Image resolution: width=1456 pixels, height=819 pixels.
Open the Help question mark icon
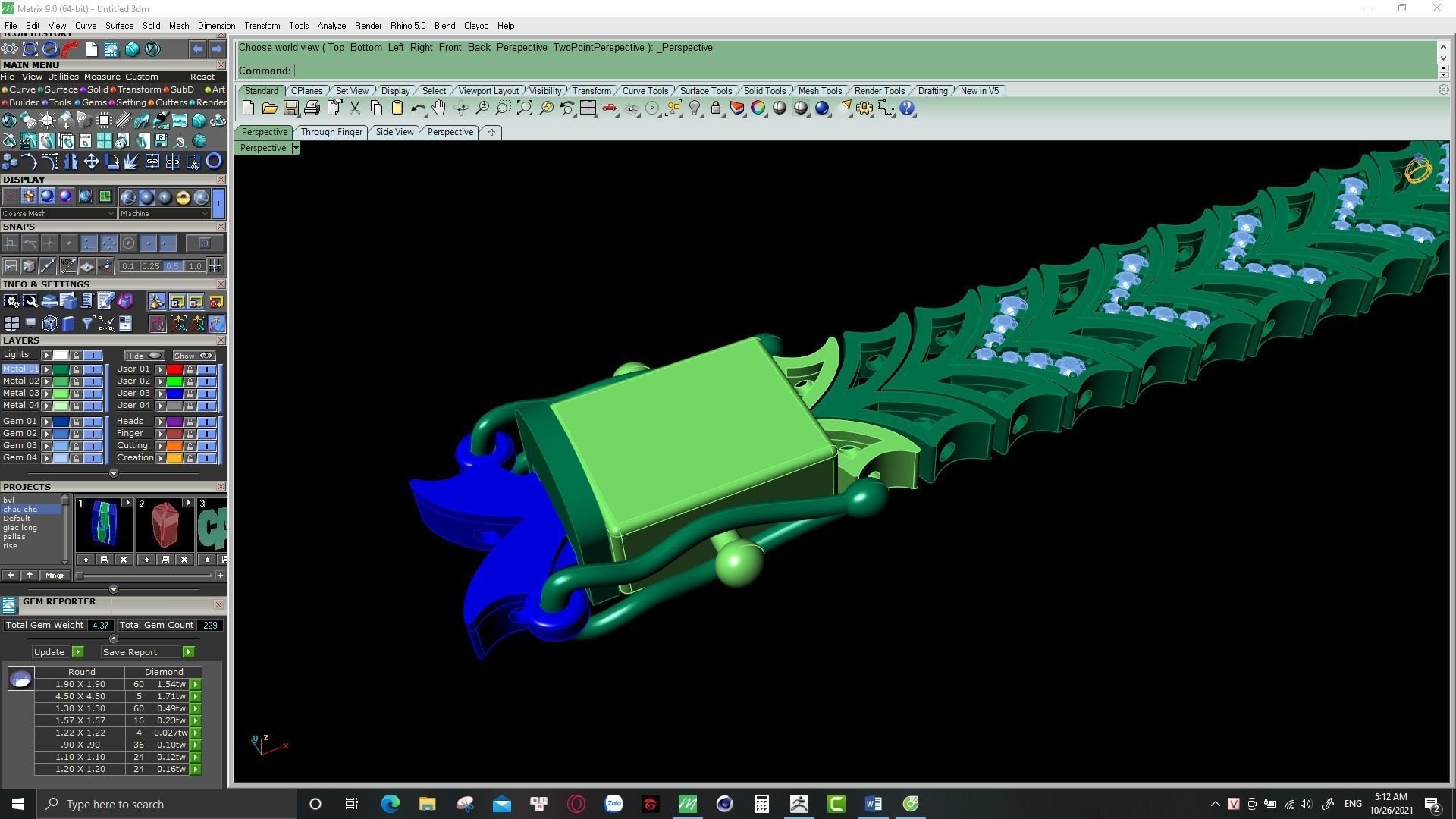tap(907, 108)
